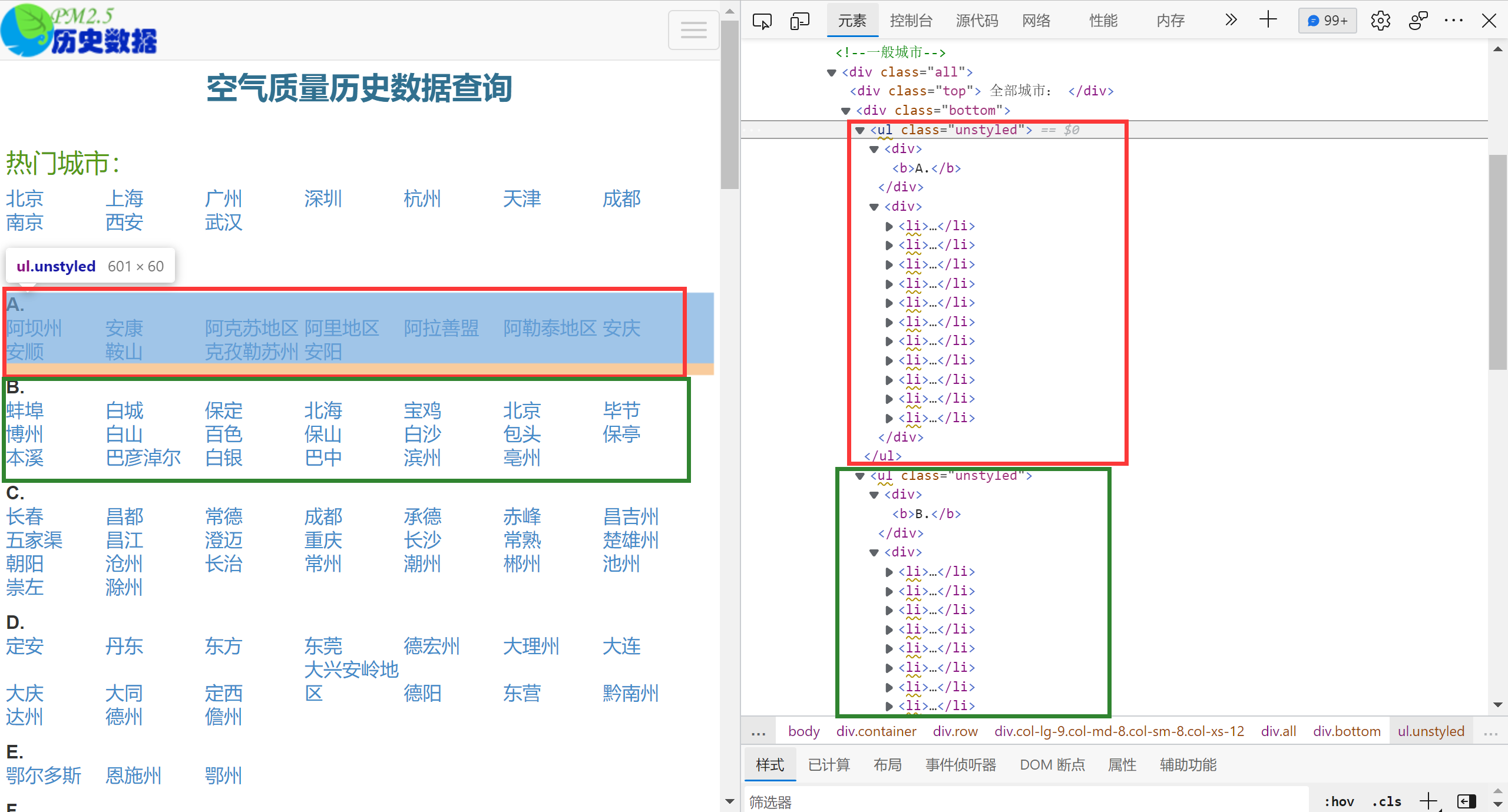Activate the inspect element picker icon
Image resolution: width=1508 pixels, height=812 pixels.
point(762,21)
